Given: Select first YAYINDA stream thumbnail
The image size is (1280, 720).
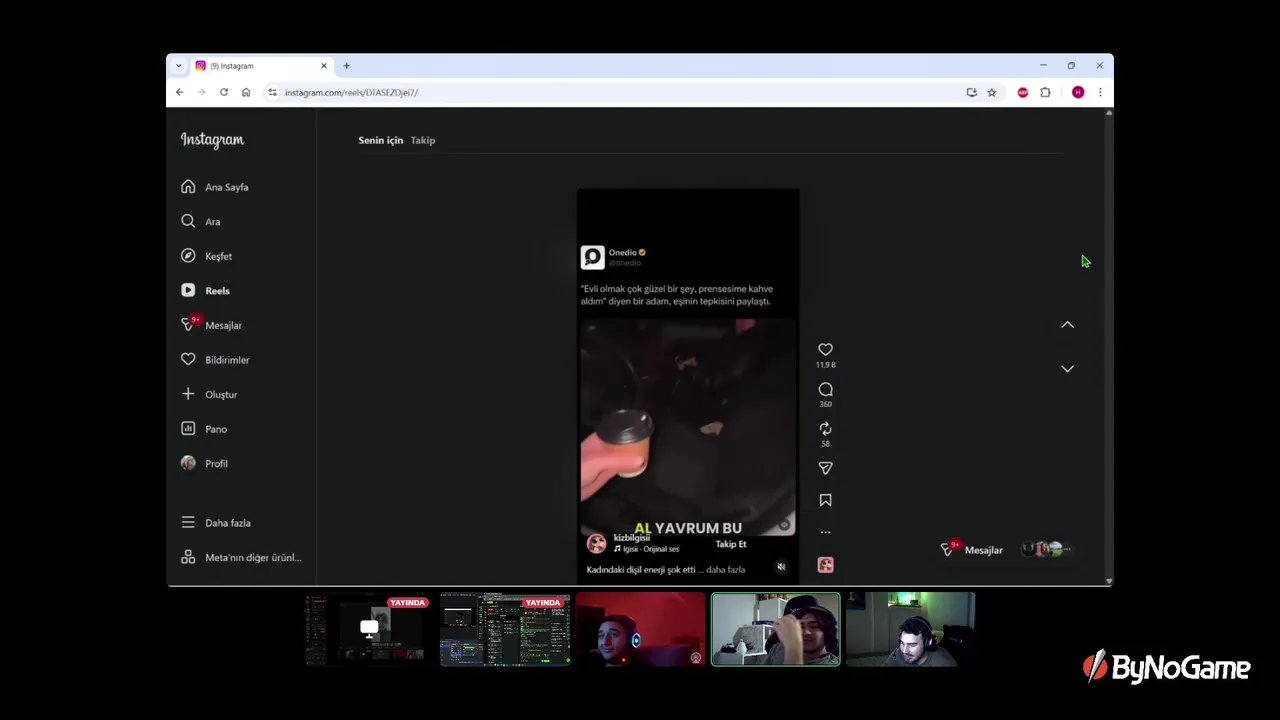Looking at the screenshot, I should pyautogui.click(x=369, y=629).
